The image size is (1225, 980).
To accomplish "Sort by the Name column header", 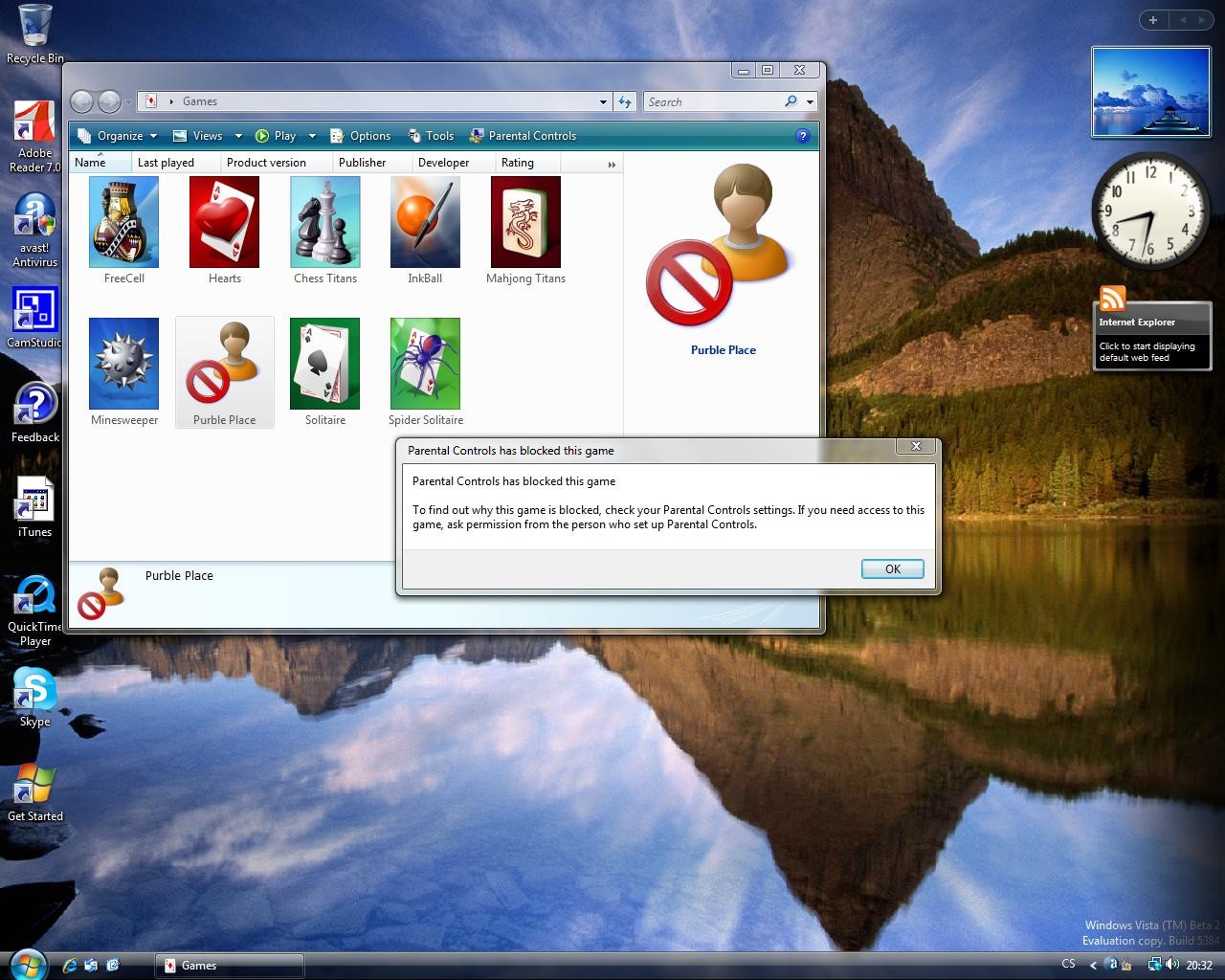I will [x=100, y=163].
